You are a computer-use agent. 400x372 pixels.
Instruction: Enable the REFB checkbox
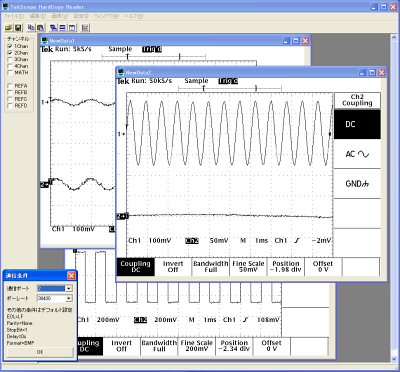(10, 92)
